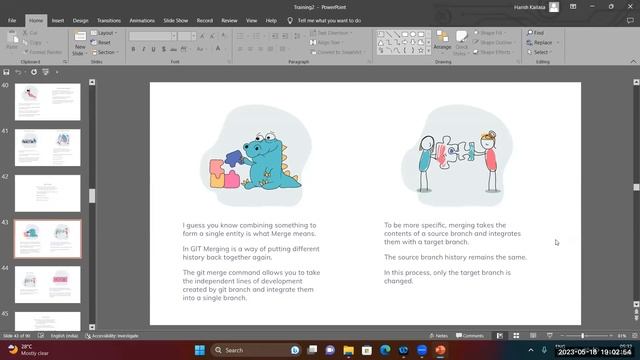Click the Increase Font Size icon

[x=202, y=36]
